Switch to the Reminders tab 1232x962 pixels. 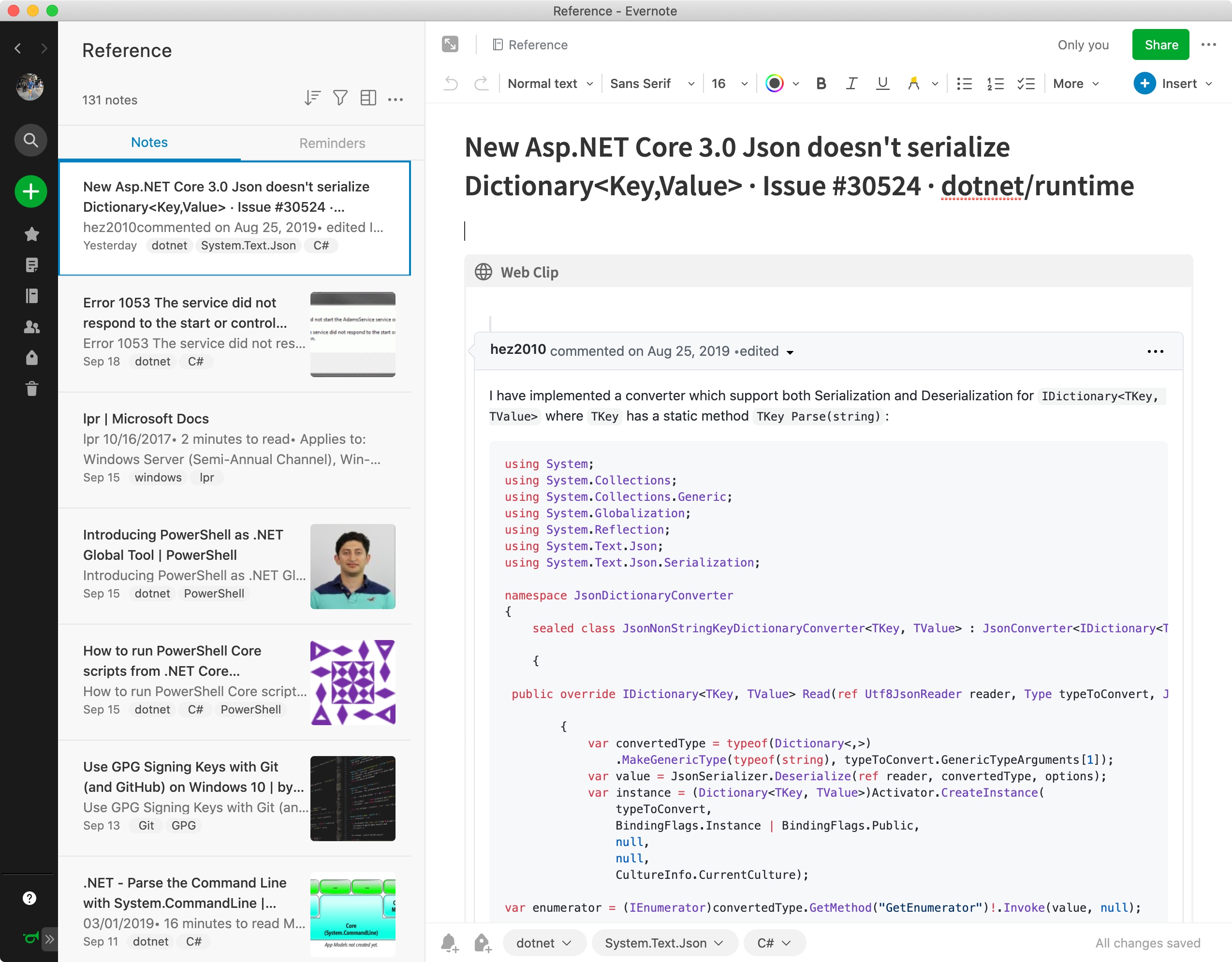(x=332, y=142)
